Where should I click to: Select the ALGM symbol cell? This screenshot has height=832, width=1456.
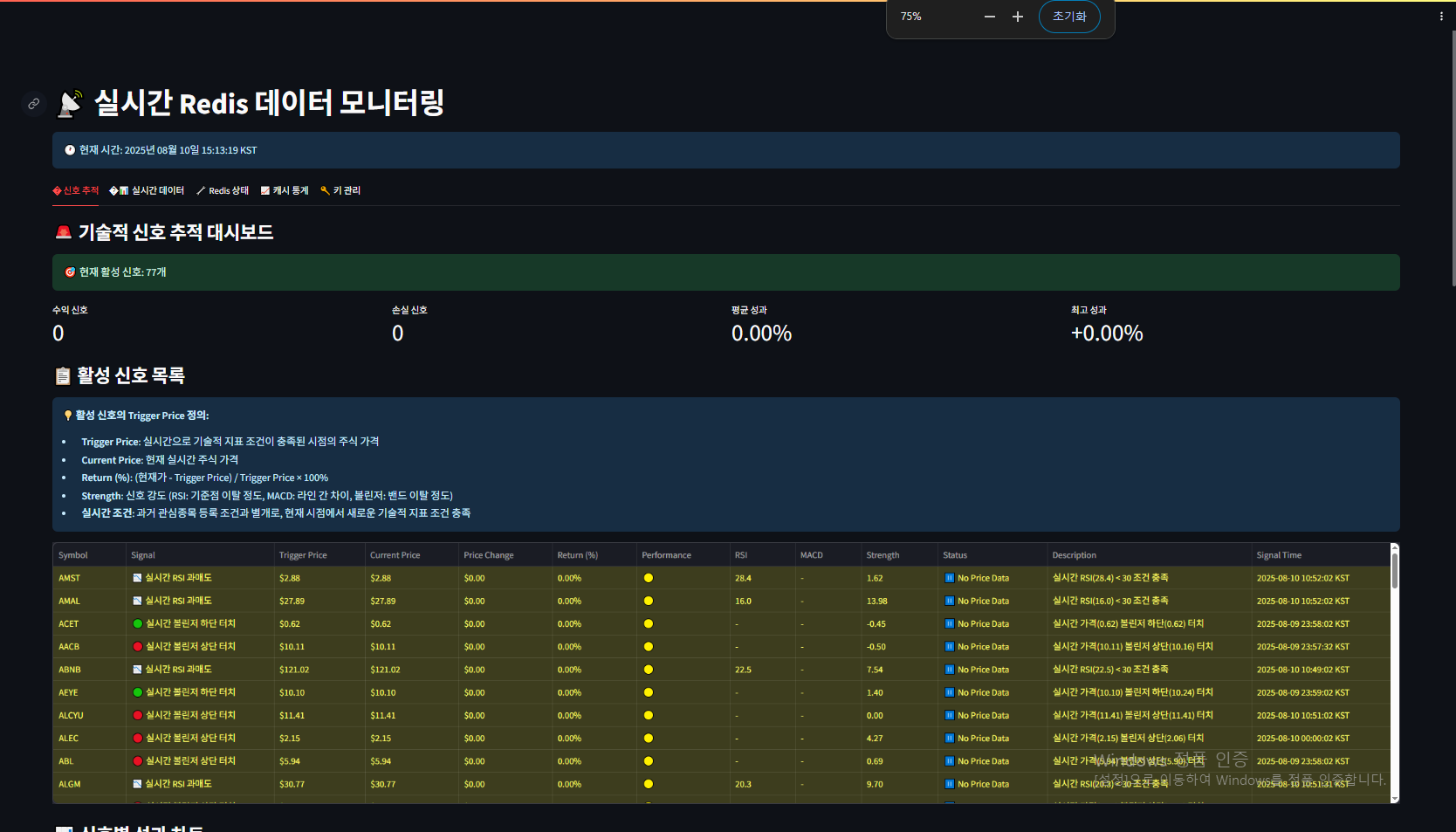pos(70,784)
